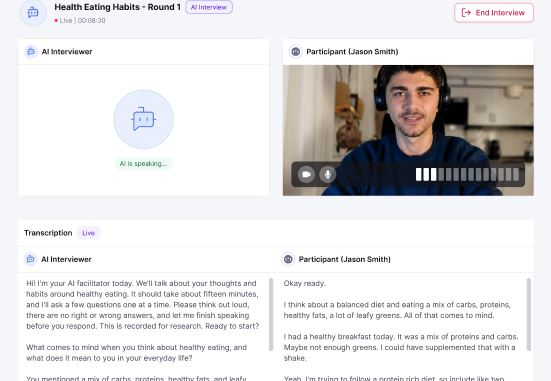
Task: Click 'What comes to mind when you think' question
Action: click(x=137, y=353)
